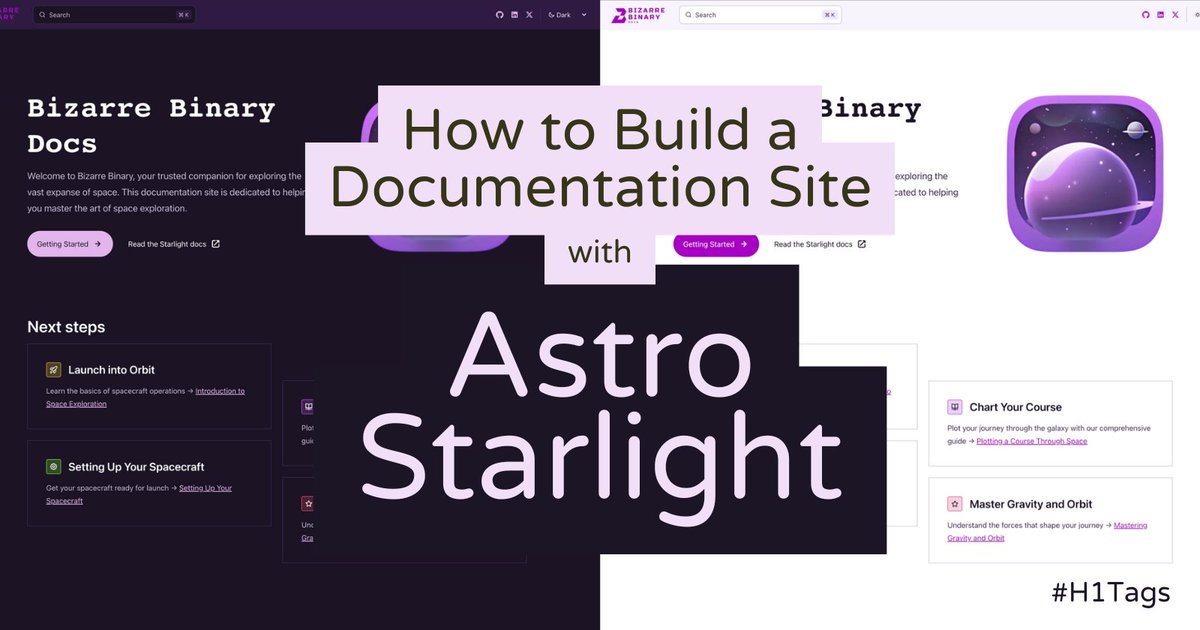
Task: Click the Chart Your Course card title
Action: [1015, 407]
